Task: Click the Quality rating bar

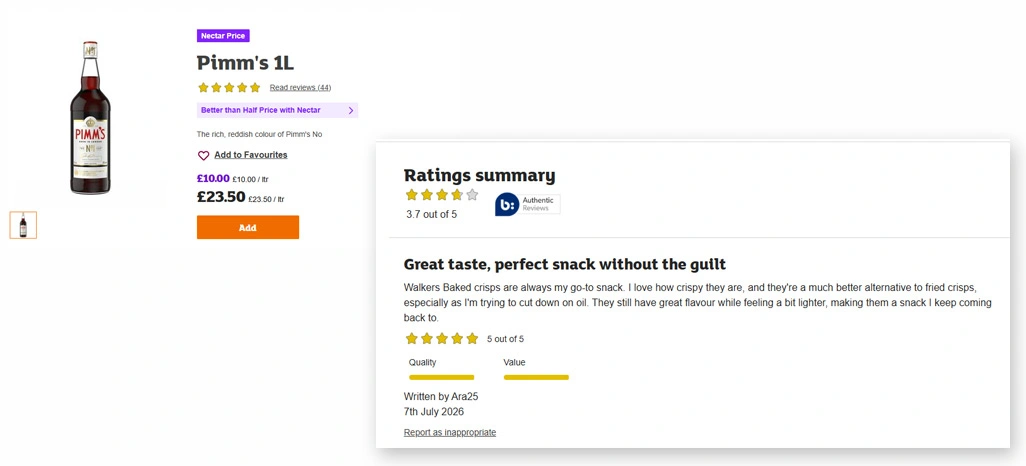Action: [x=442, y=378]
